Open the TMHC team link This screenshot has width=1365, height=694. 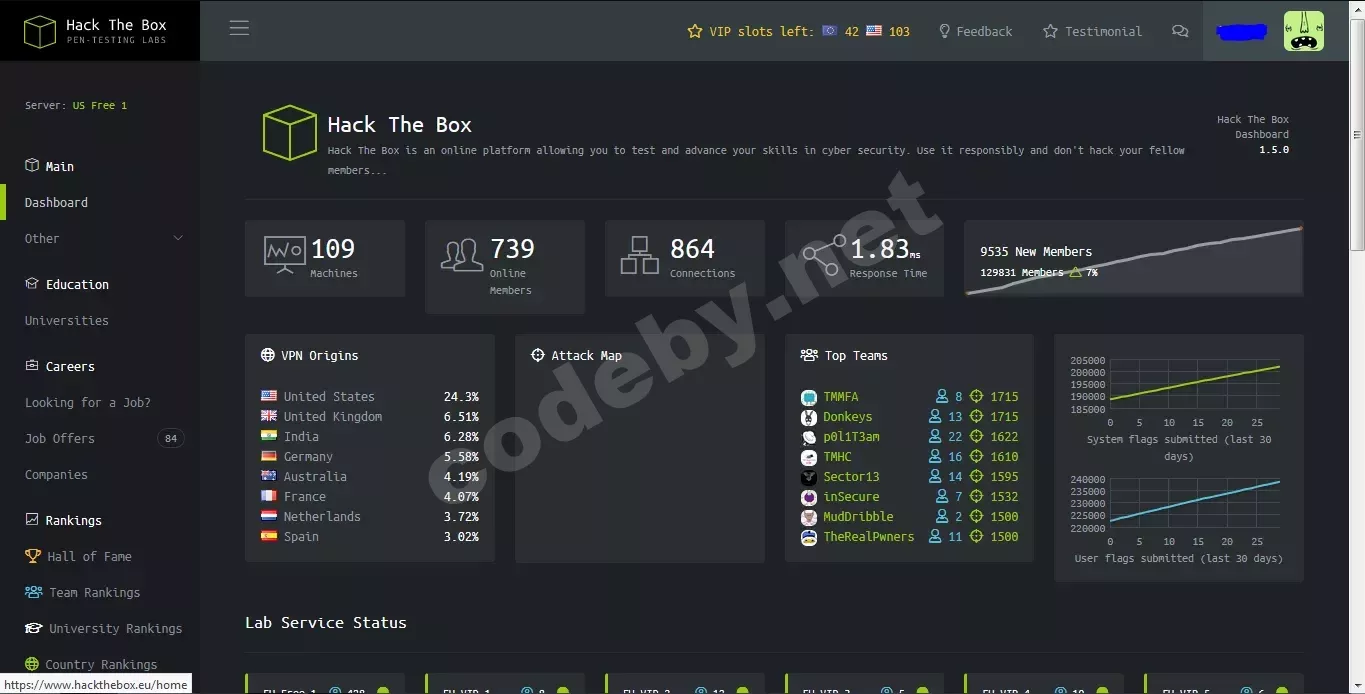click(x=837, y=457)
